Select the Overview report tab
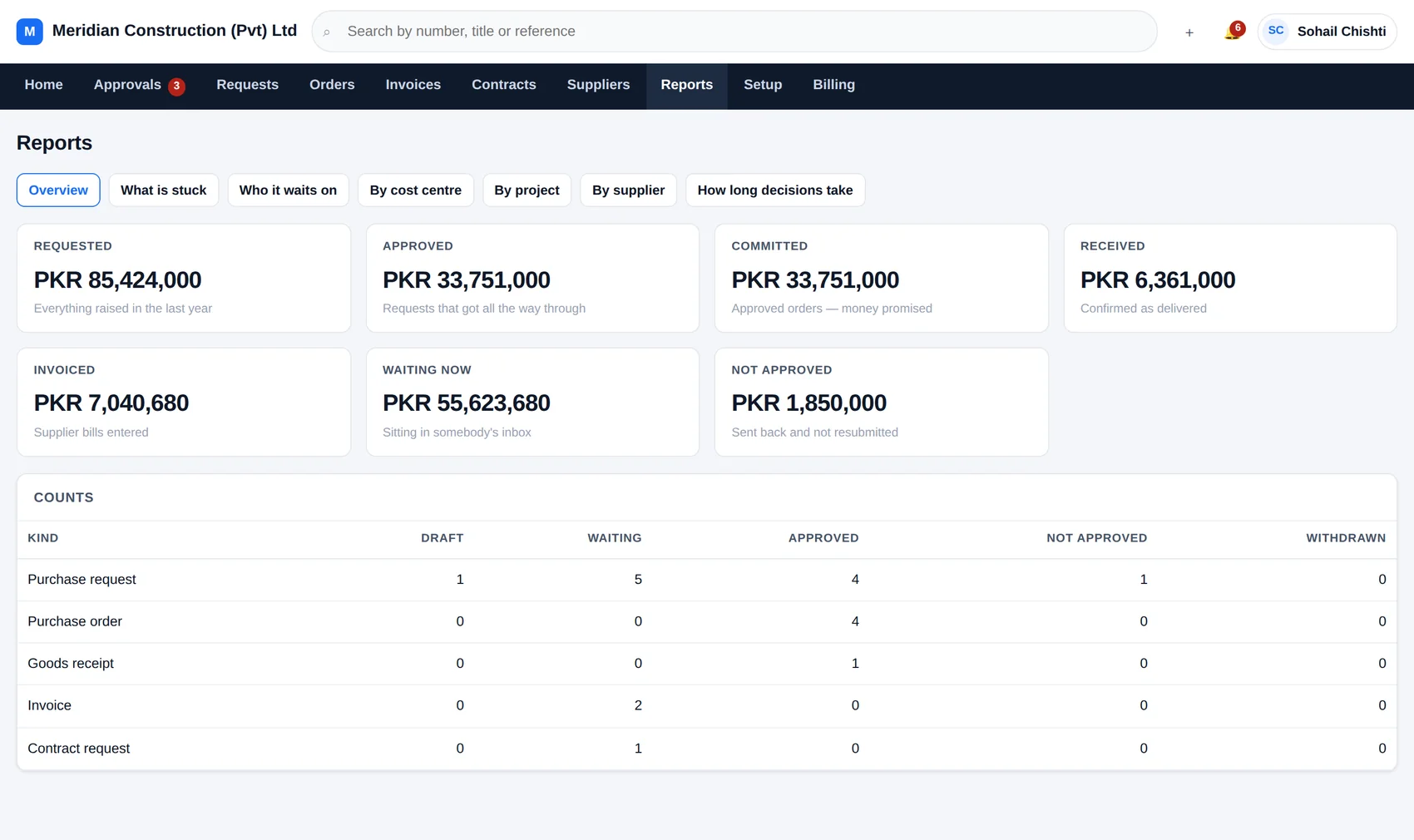This screenshot has width=1414, height=840. click(x=58, y=190)
